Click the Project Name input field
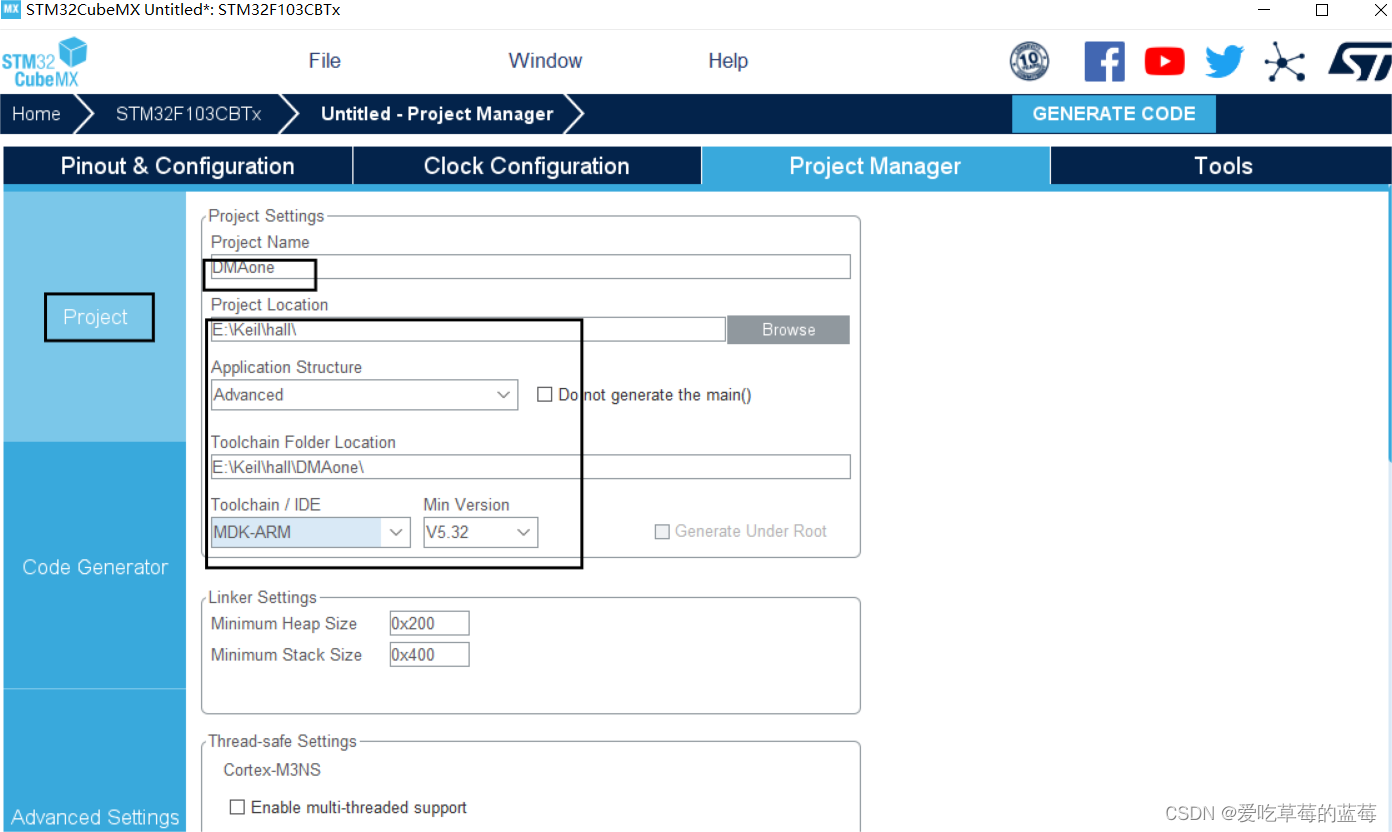1392x832 pixels. pos(530,267)
